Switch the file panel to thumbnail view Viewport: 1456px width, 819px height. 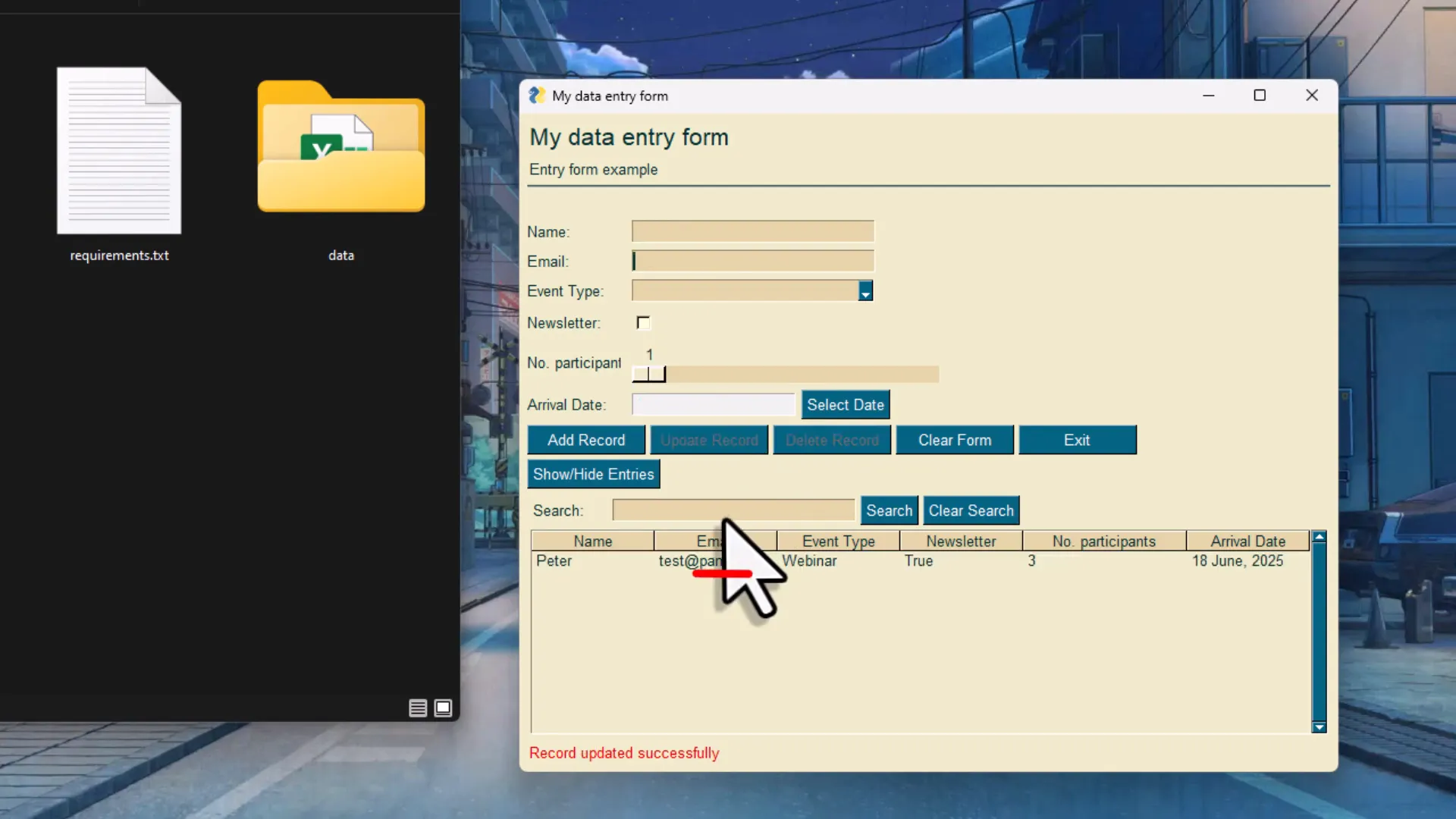(x=443, y=708)
